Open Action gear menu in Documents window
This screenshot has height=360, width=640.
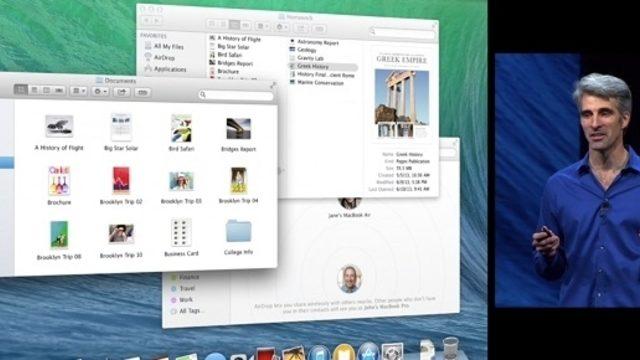click(x=100, y=91)
